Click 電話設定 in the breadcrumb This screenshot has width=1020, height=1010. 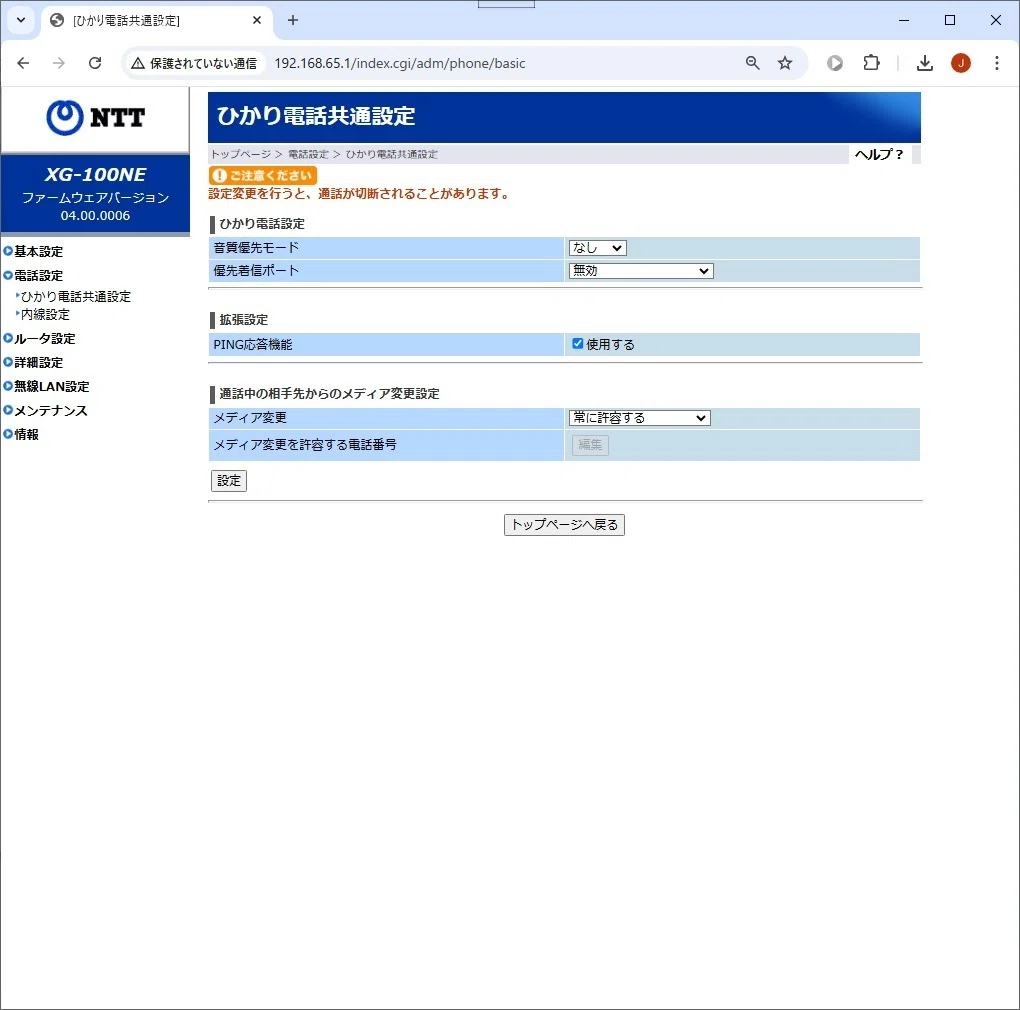click(308, 154)
